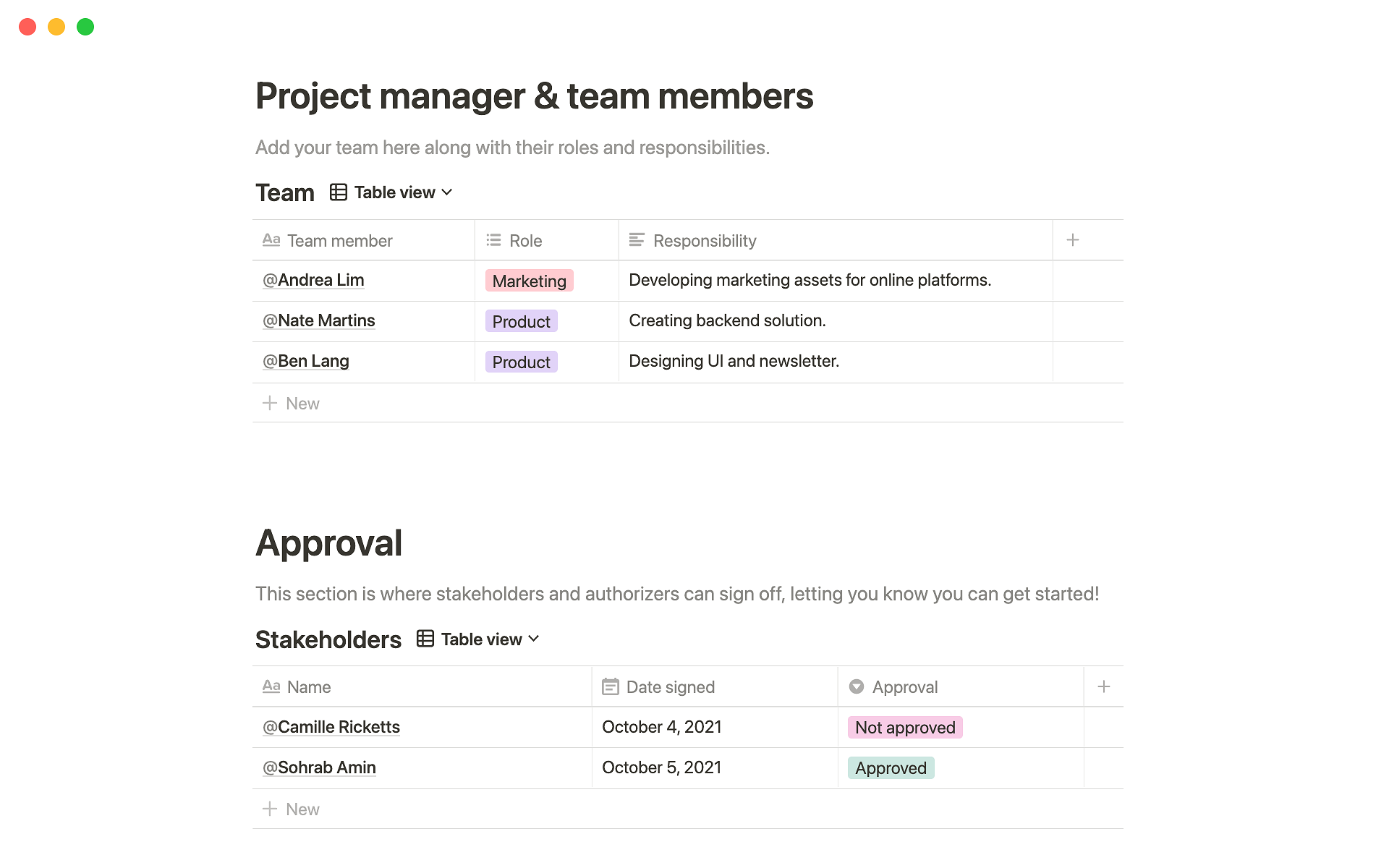Click the Role column list icon
1389x868 pixels.
pos(493,240)
